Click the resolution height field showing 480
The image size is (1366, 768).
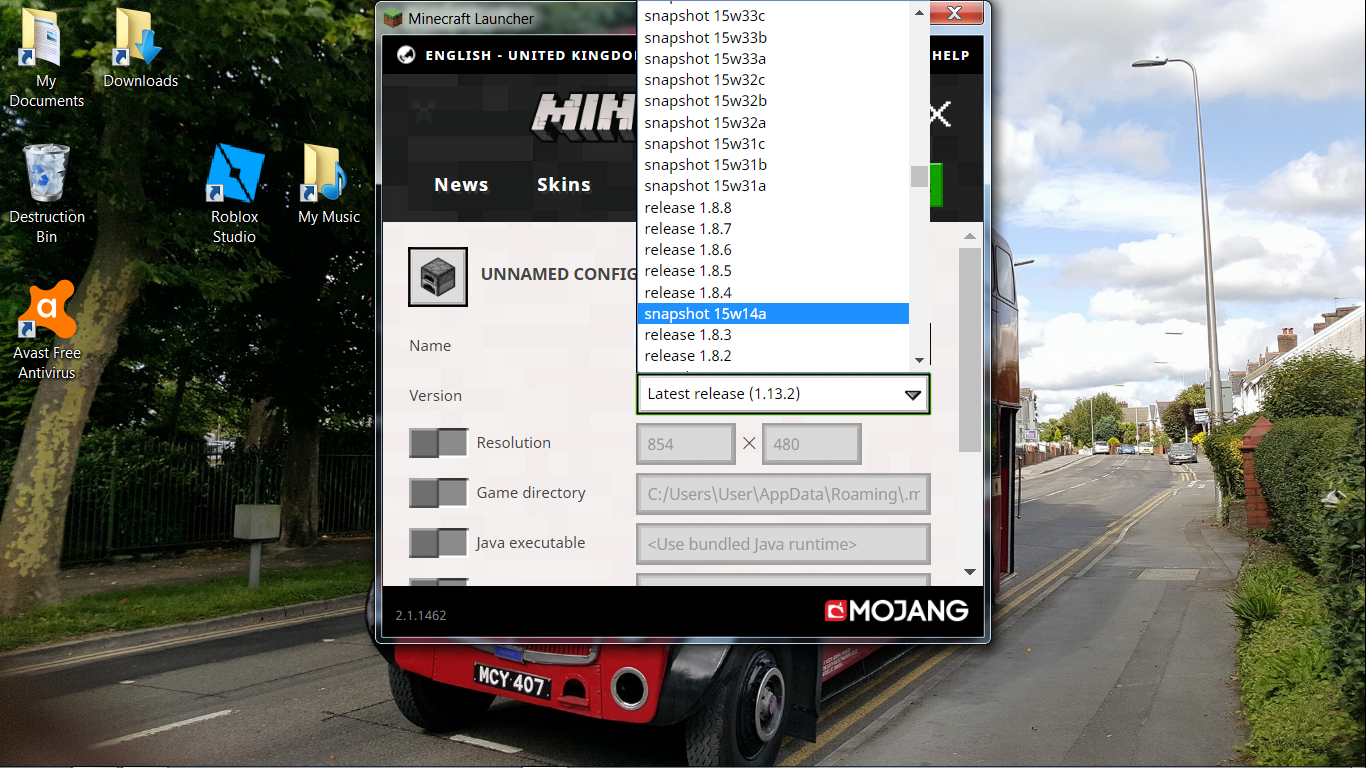coord(812,444)
